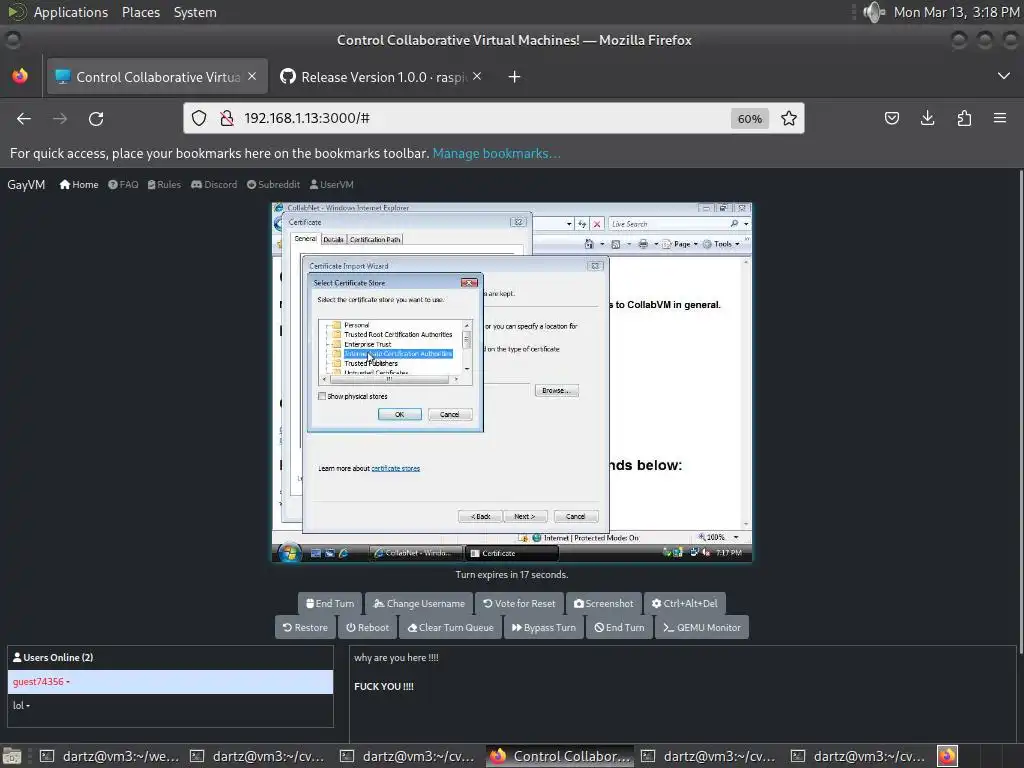Click the IE feeds icon in VM toolbar
The height and width of the screenshot is (768, 1024).
[x=615, y=244]
